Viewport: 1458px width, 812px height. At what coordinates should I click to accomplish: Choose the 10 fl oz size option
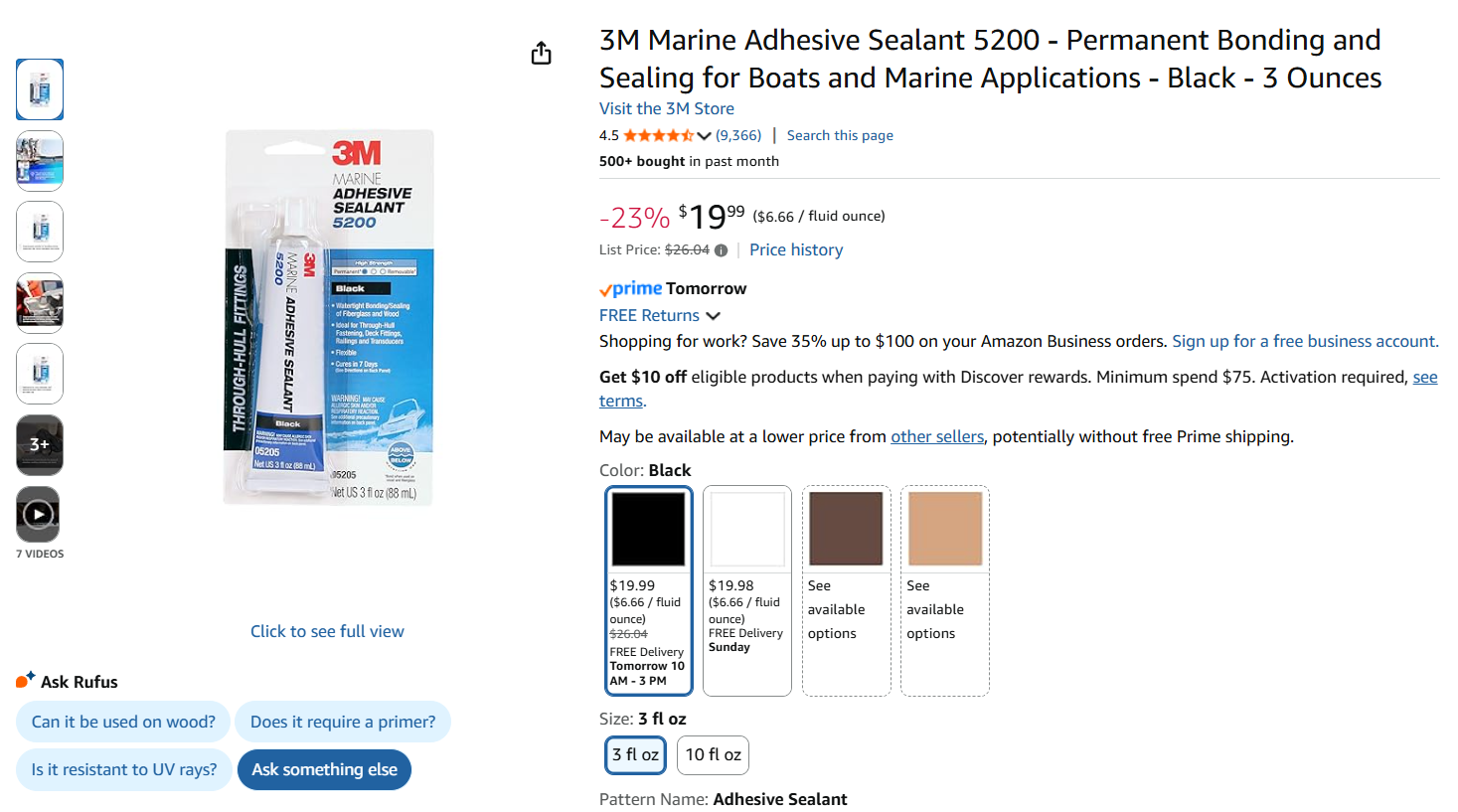pos(713,755)
